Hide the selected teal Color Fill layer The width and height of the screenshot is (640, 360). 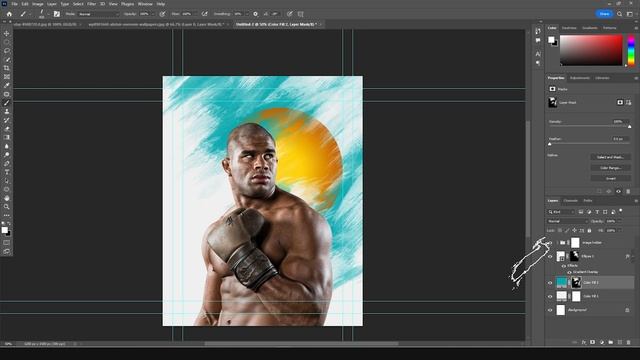550,282
